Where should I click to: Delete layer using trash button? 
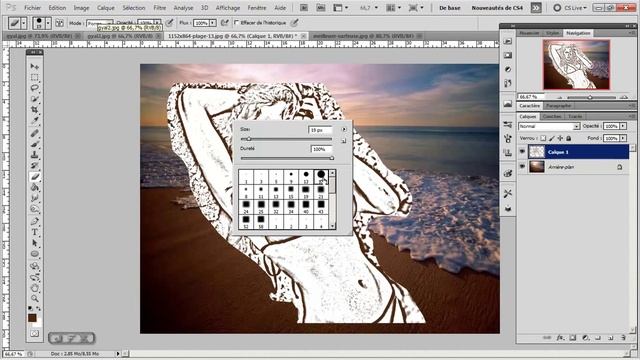coord(623,338)
